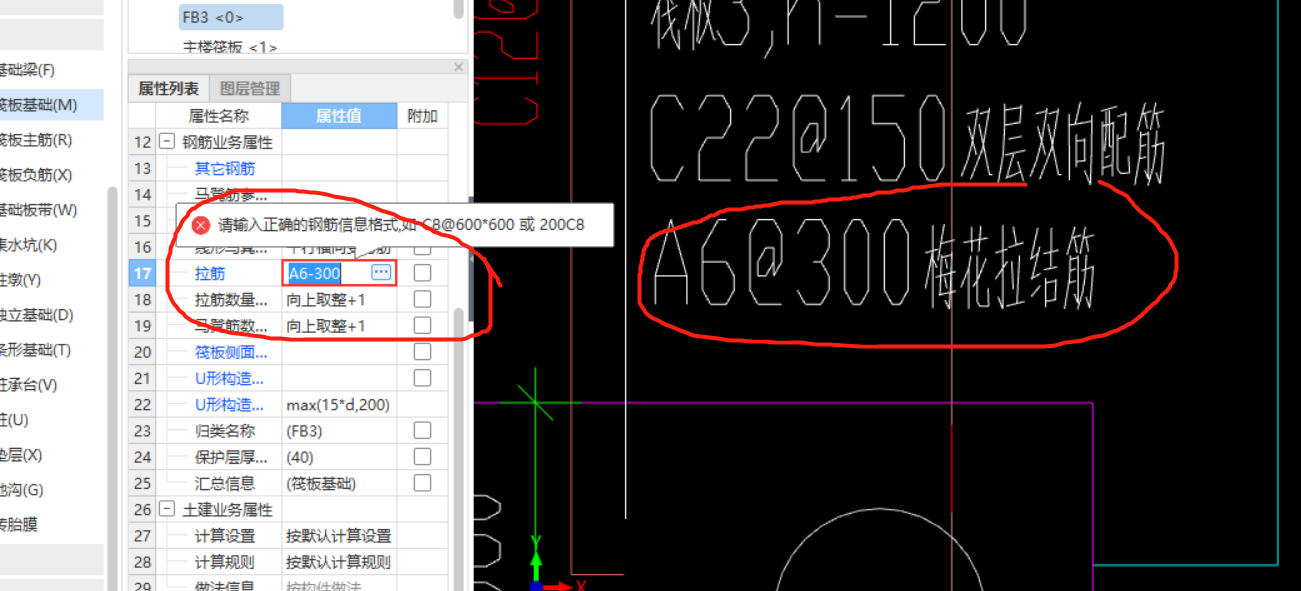Click the 梅花拉结筋 annotation in the drawing
The image size is (1301, 591).
click(x=1009, y=268)
